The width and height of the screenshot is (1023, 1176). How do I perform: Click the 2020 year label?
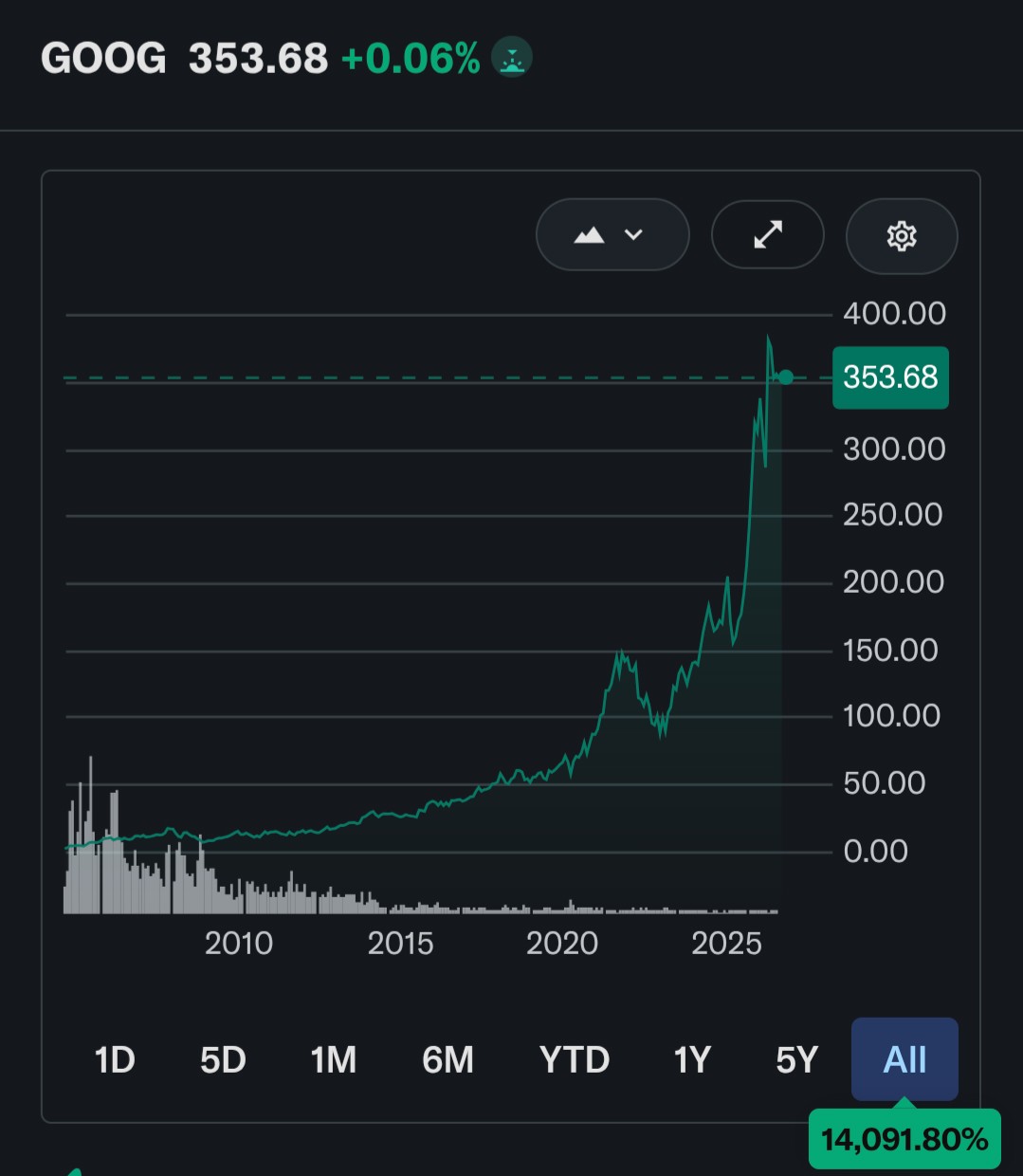(x=562, y=943)
